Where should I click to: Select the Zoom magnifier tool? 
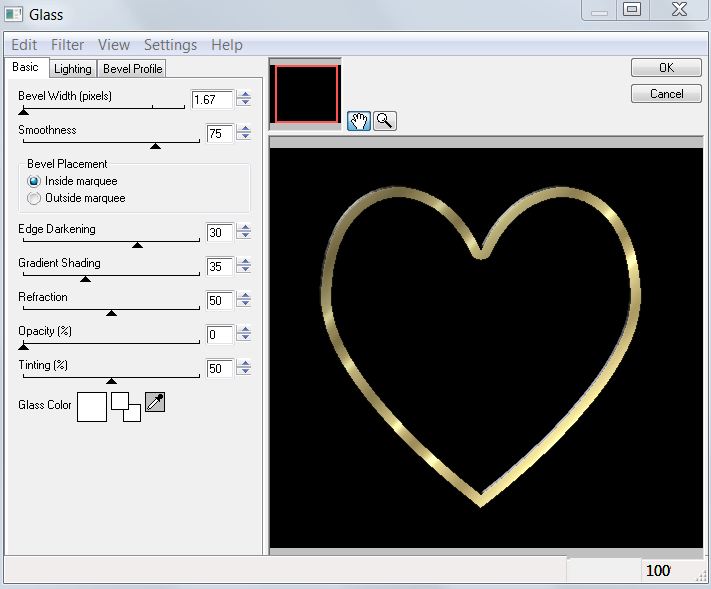click(x=384, y=121)
